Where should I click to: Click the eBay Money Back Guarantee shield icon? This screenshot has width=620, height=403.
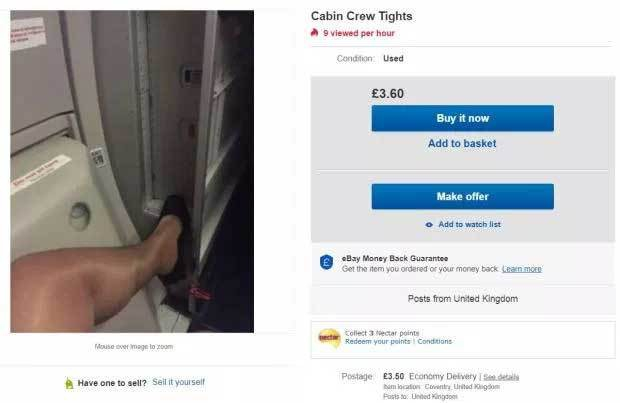click(326, 262)
